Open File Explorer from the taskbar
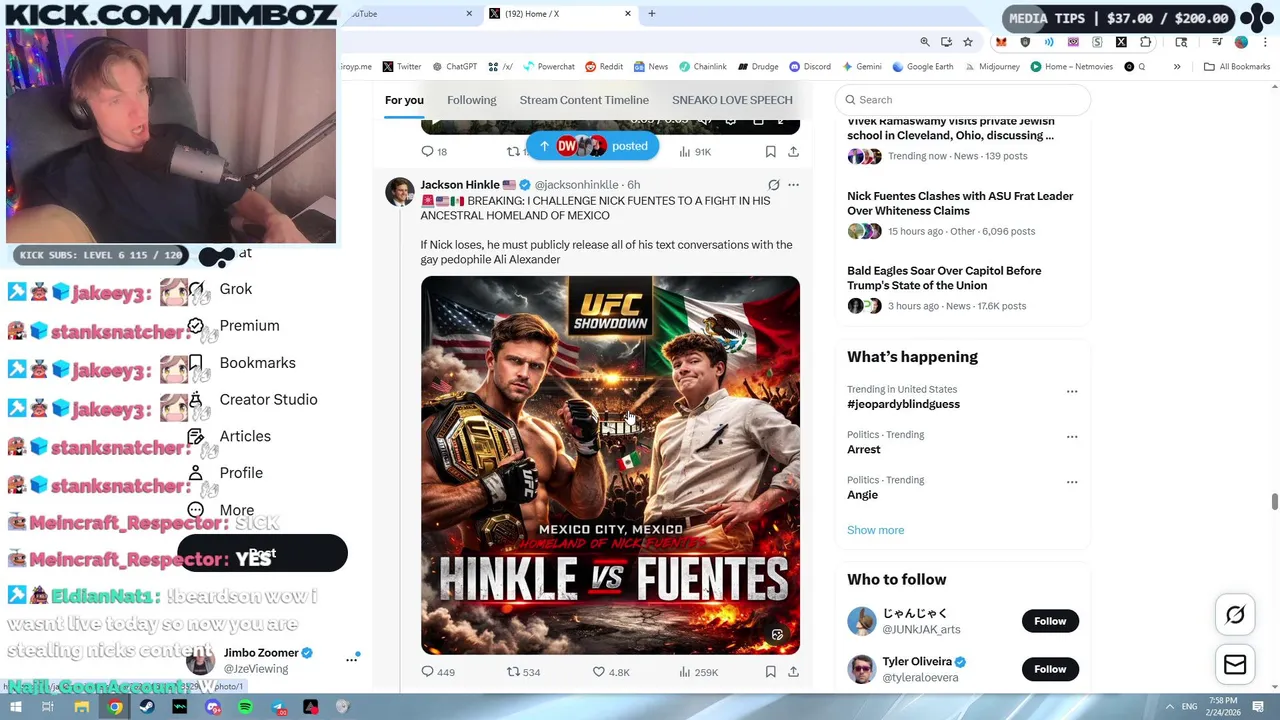 tap(82, 707)
